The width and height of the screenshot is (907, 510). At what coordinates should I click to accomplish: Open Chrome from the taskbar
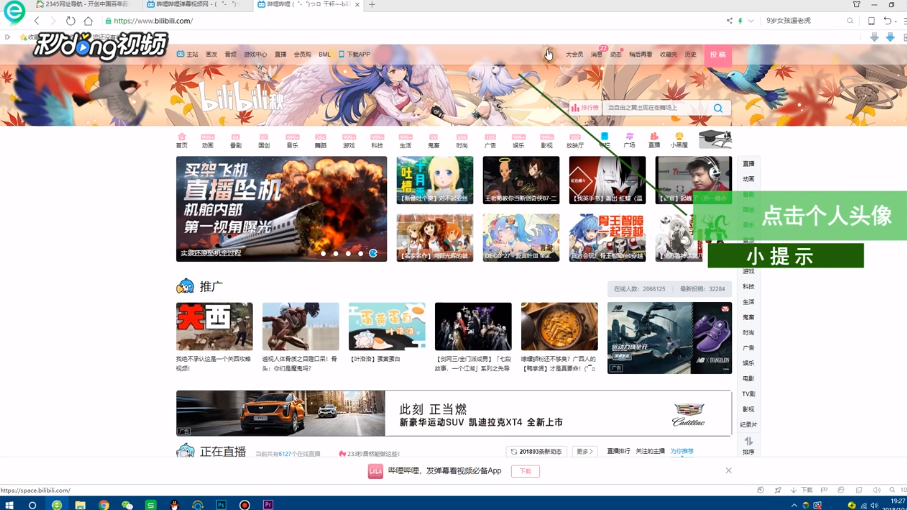[104, 505]
